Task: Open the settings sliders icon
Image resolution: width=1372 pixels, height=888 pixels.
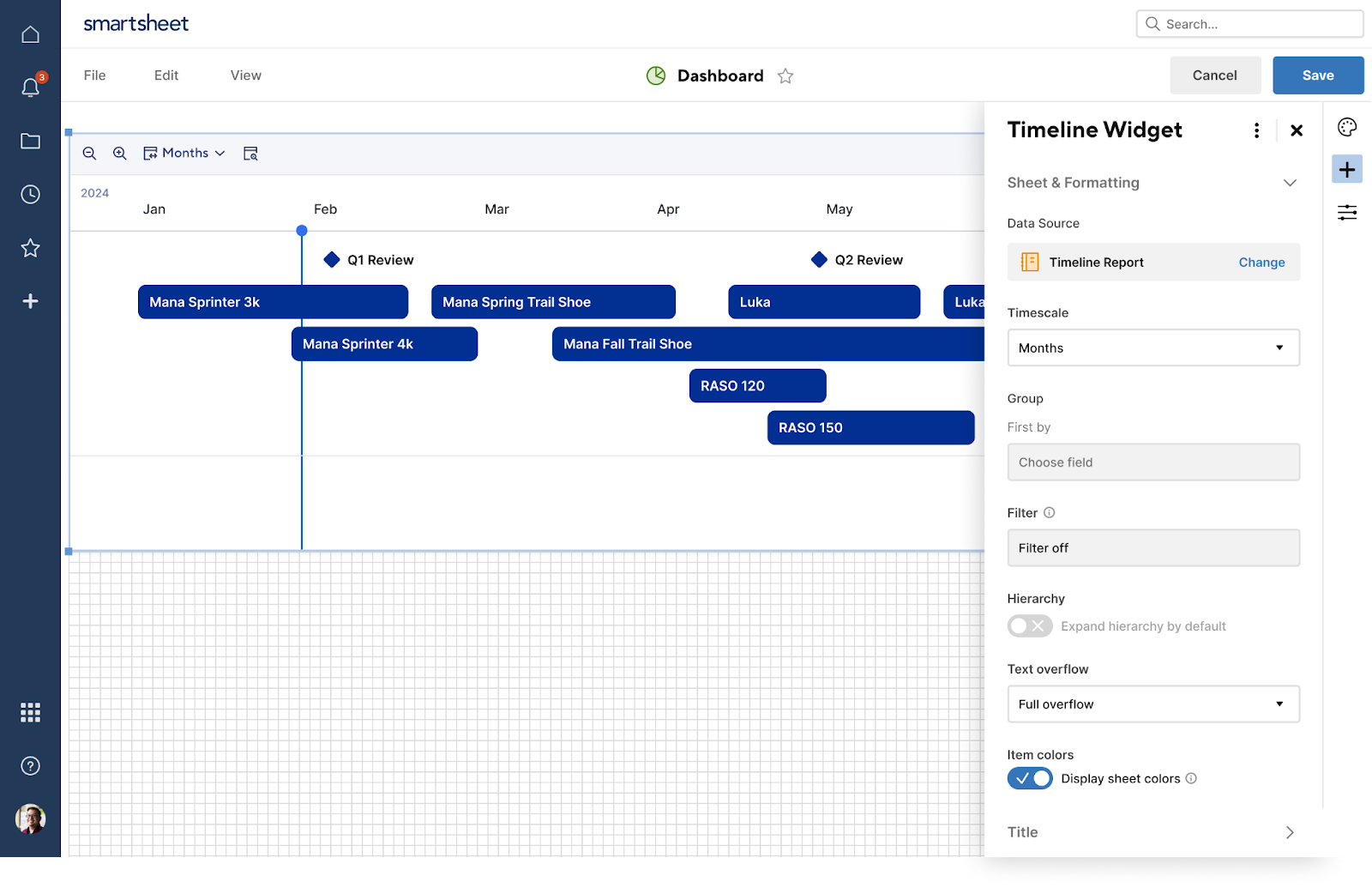Action: tap(1347, 212)
